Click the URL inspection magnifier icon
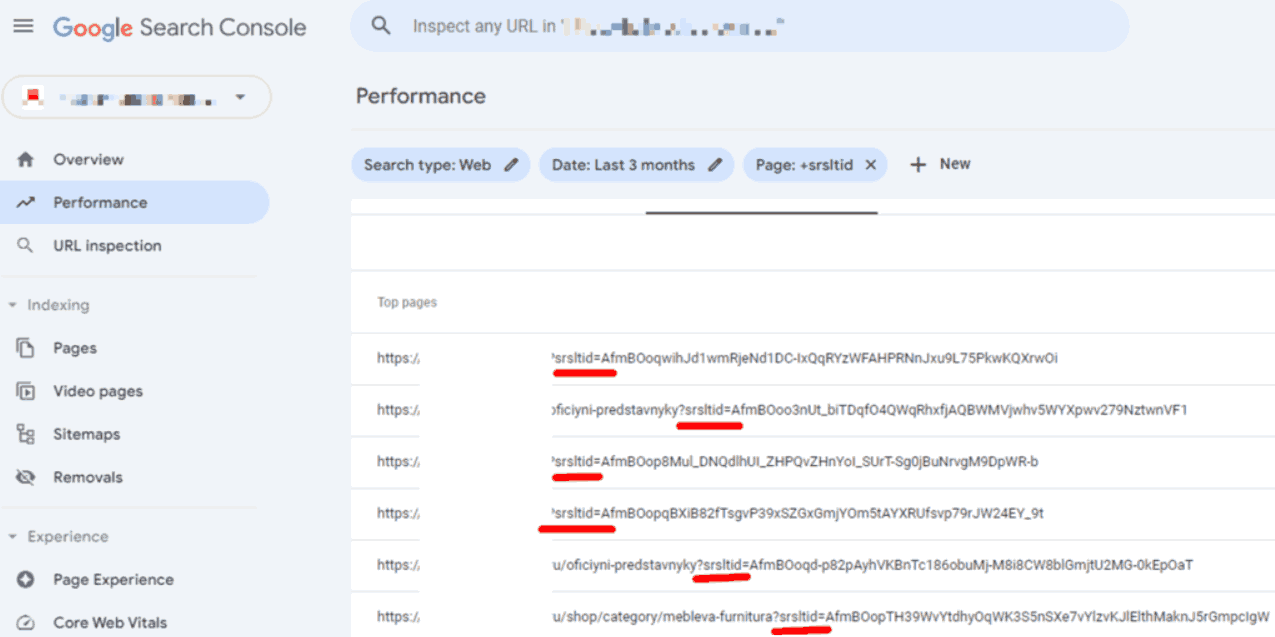The image size is (1275, 637). pos(26,246)
